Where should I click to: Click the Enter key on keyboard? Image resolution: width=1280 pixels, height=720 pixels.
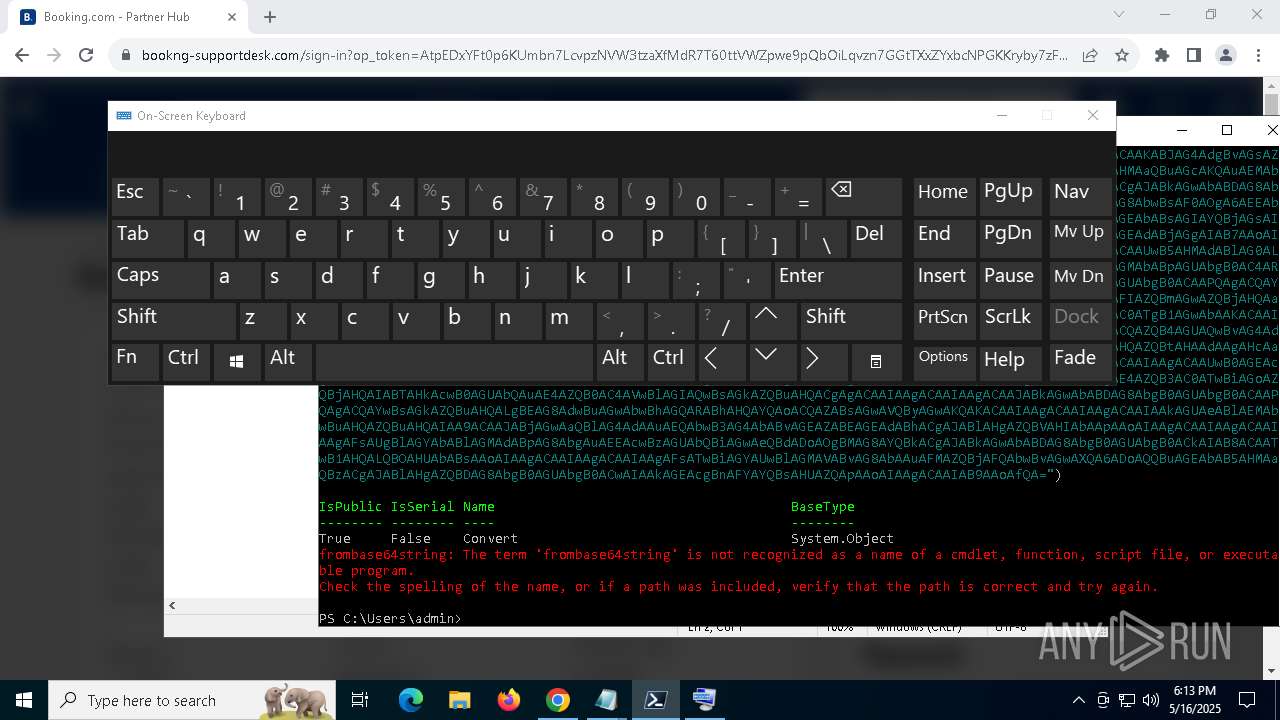[837, 280]
